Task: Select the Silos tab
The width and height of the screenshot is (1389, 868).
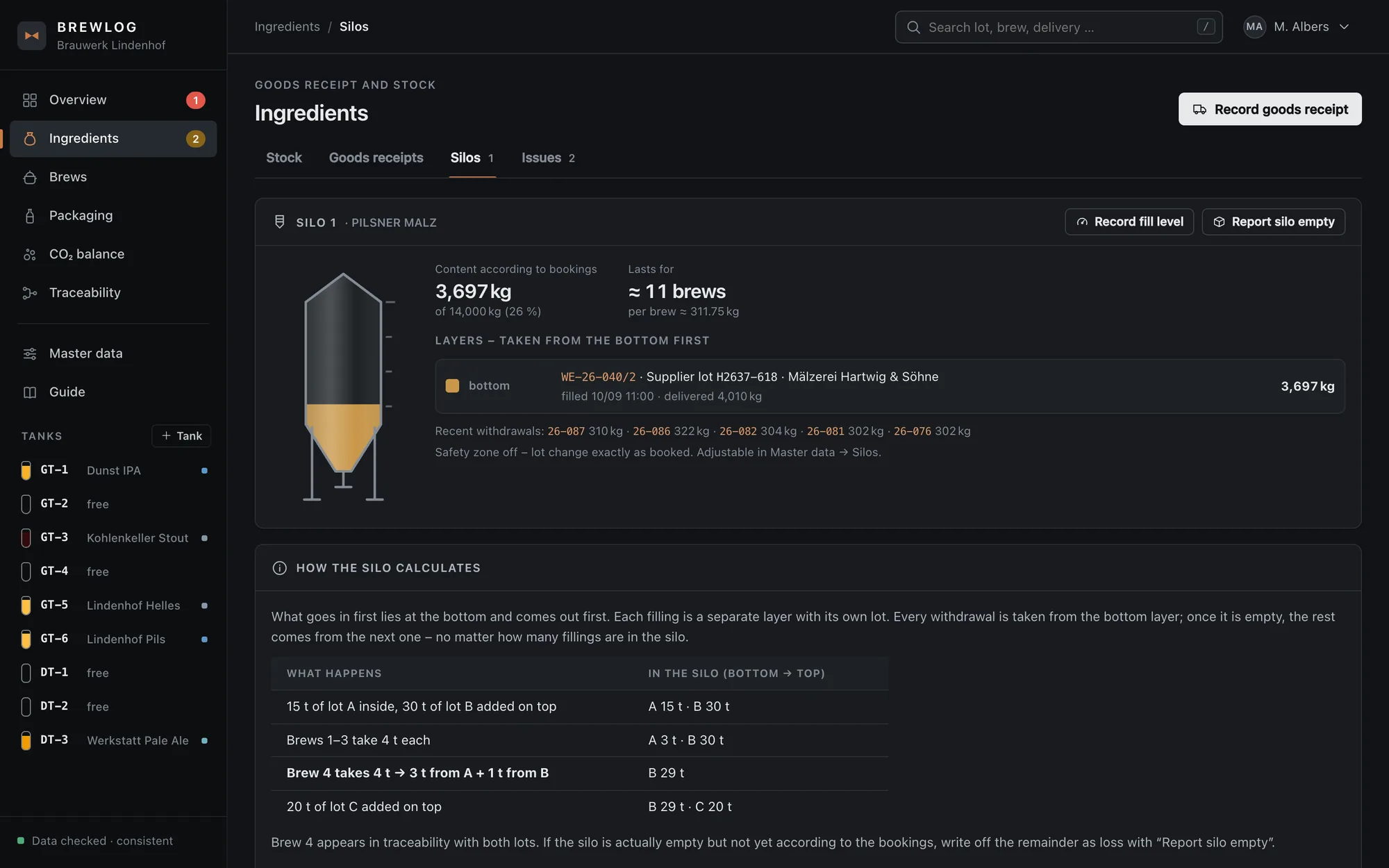Action: [472, 158]
